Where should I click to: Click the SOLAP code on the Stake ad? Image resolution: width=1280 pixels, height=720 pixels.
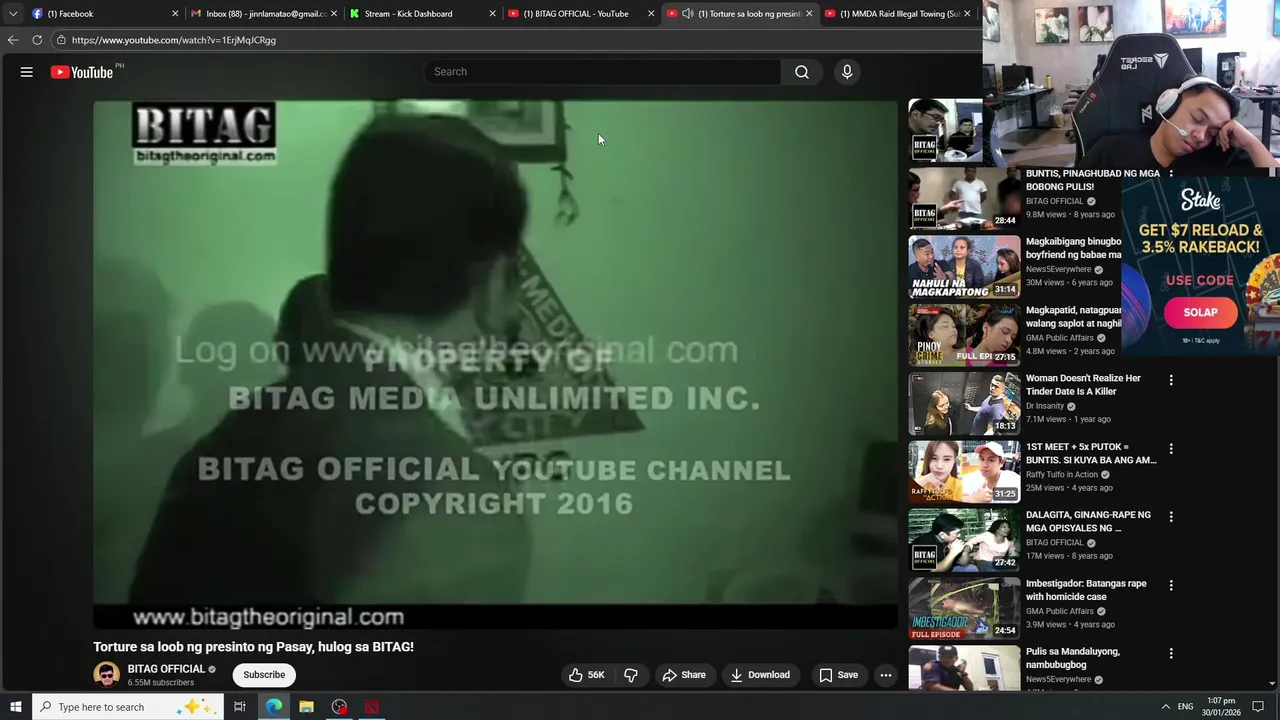1200,312
